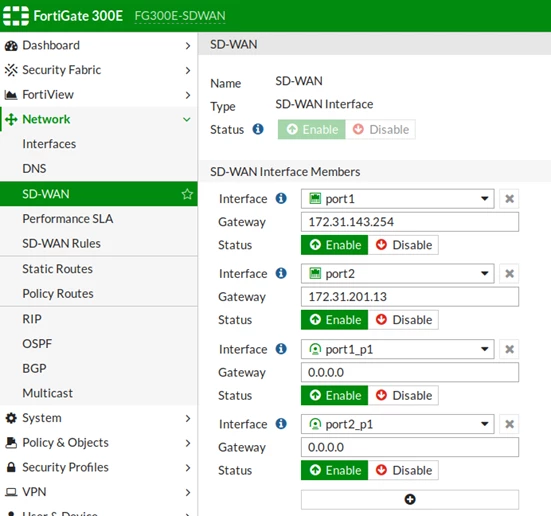Expand the Dashboard menu
551x516 pixels.
pyautogui.click(x=98, y=45)
